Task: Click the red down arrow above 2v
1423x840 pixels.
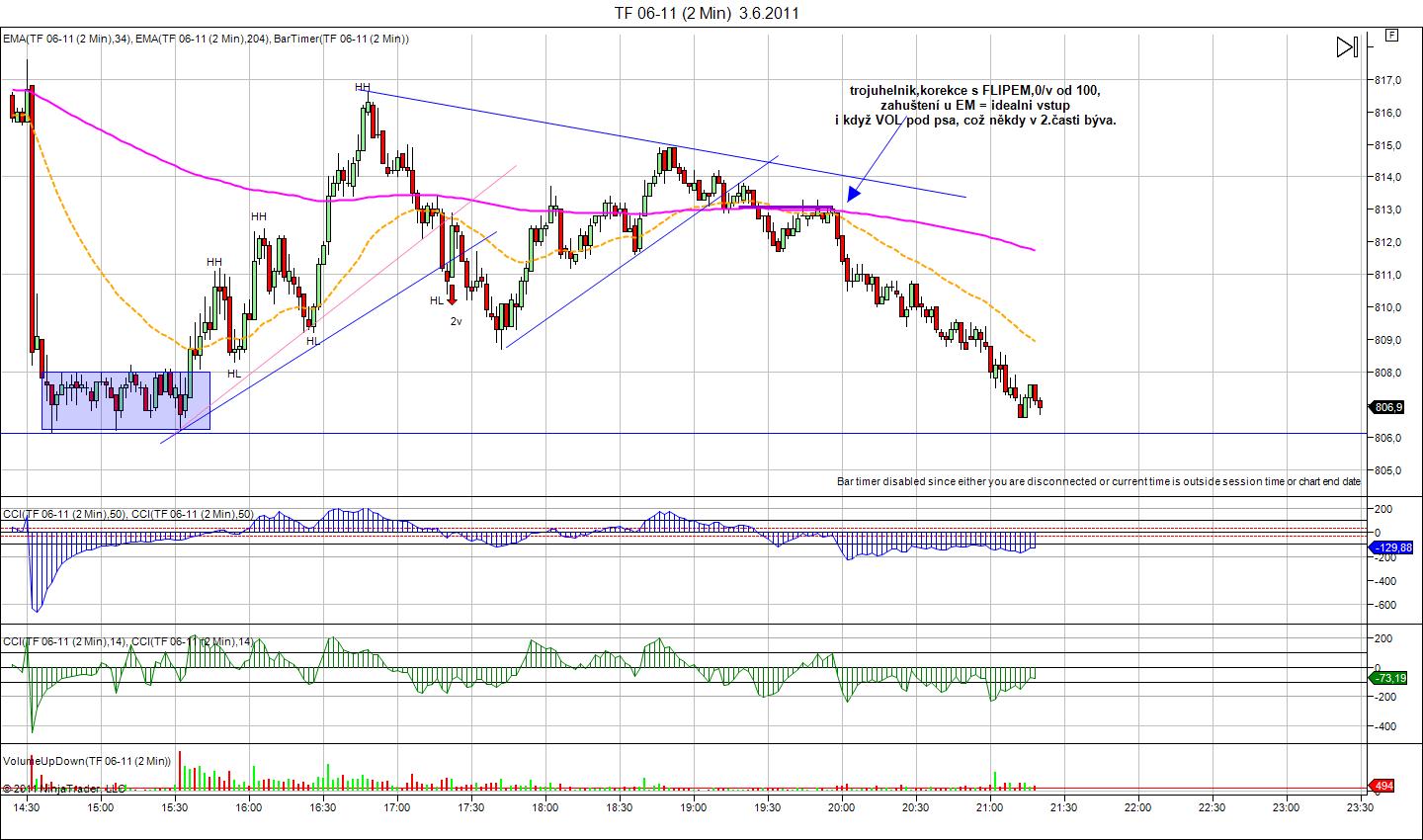Action: point(452,294)
